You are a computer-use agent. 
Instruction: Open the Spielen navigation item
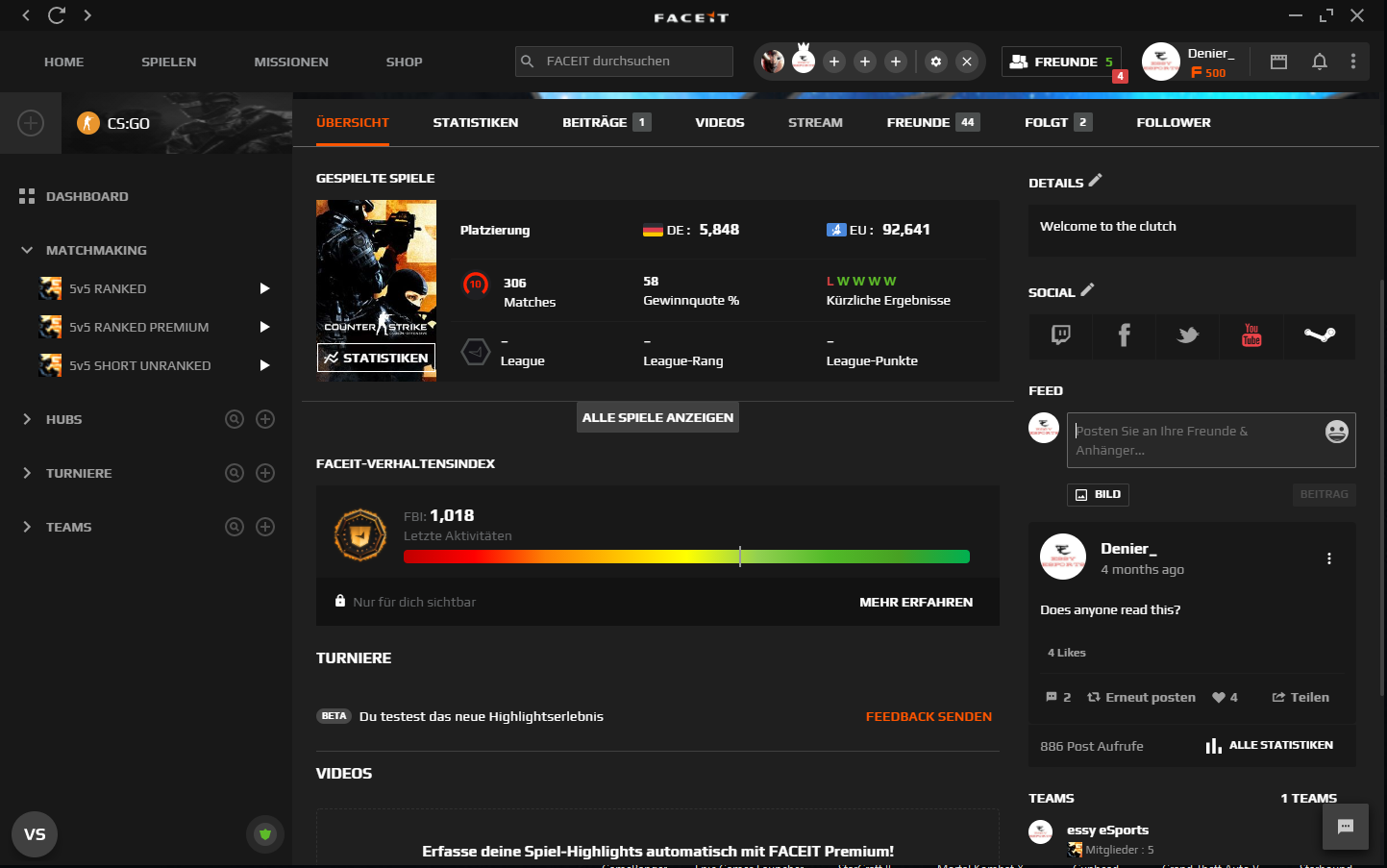pos(169,62)
